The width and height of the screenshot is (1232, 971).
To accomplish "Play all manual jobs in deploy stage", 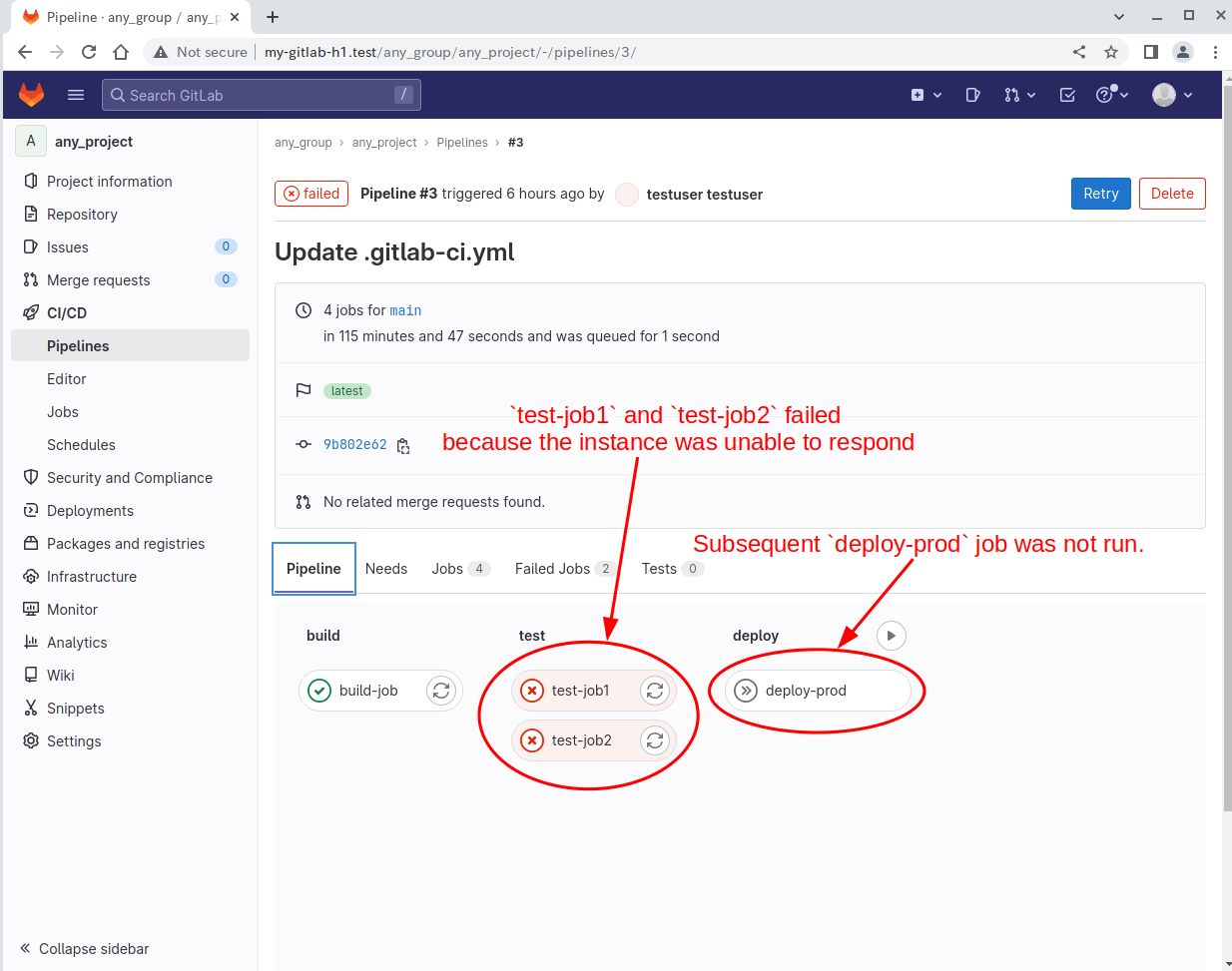I will pyautogui.click(x=891, y=636).
